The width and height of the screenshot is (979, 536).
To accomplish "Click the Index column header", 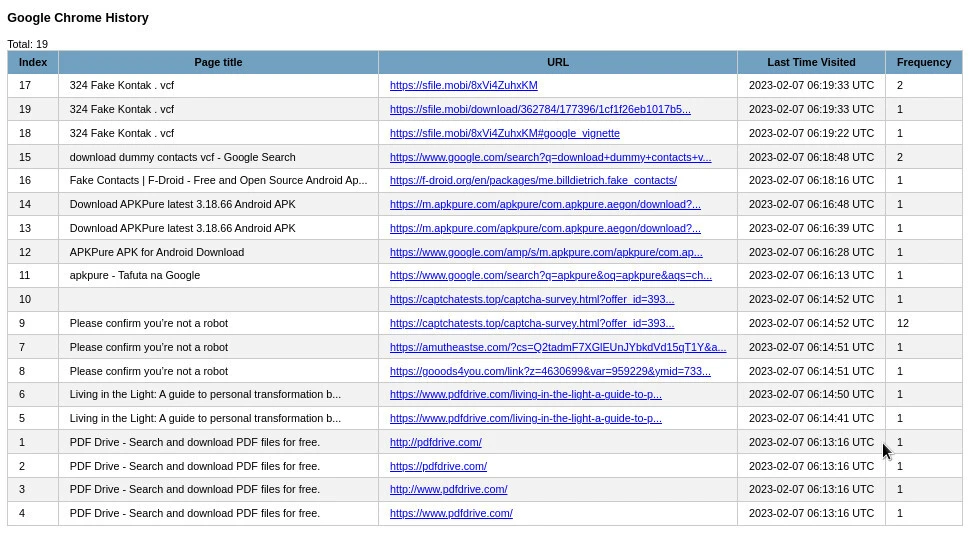I will point(33,62).
